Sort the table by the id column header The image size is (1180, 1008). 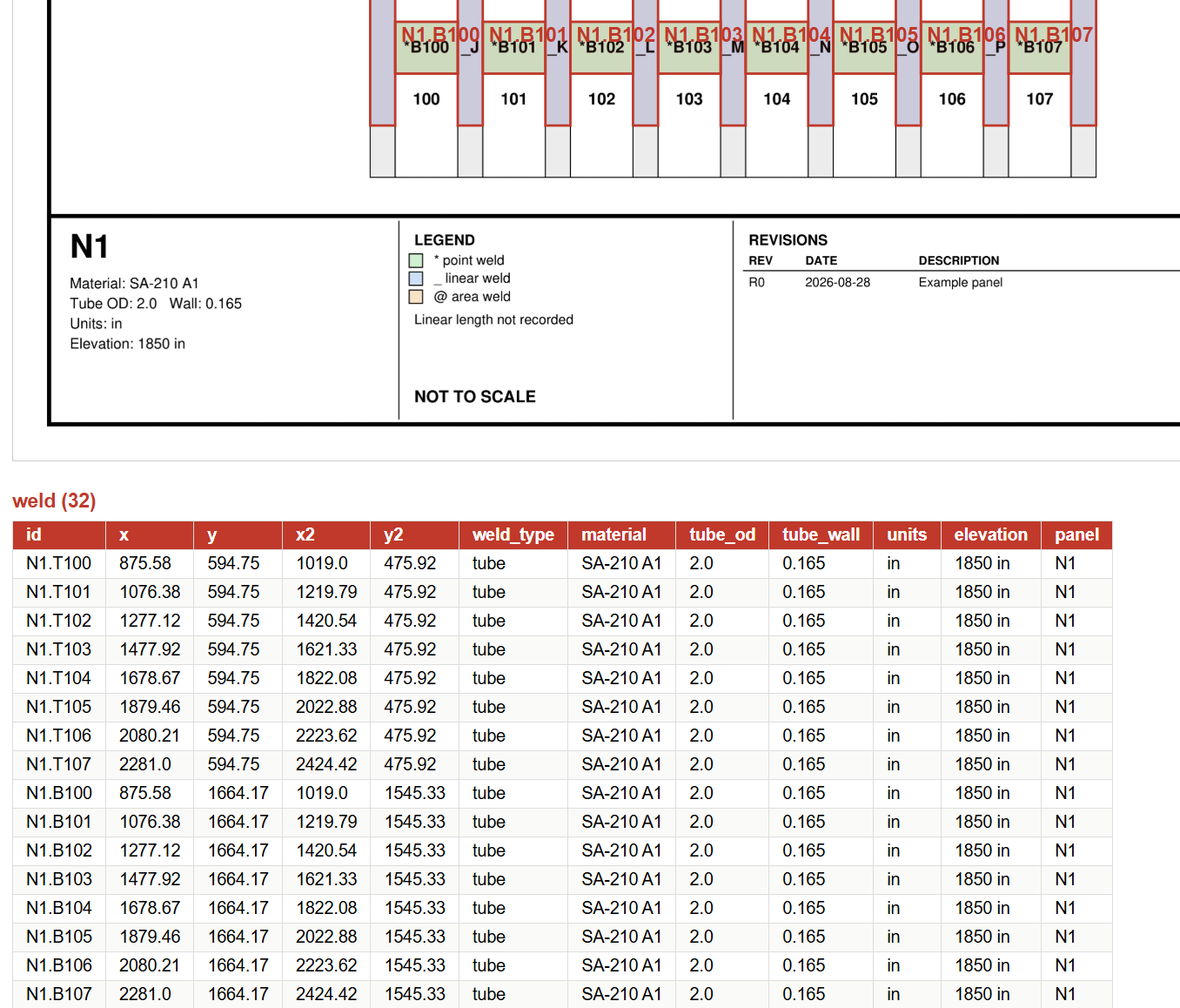pos(59,534)
